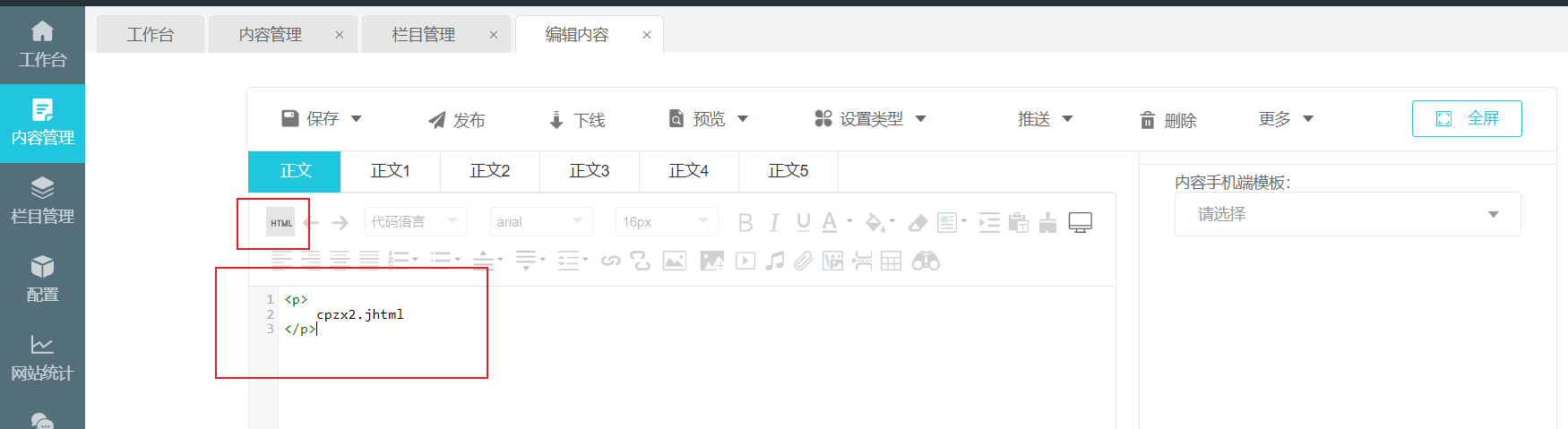Click in the HTML code editing area

695,356
